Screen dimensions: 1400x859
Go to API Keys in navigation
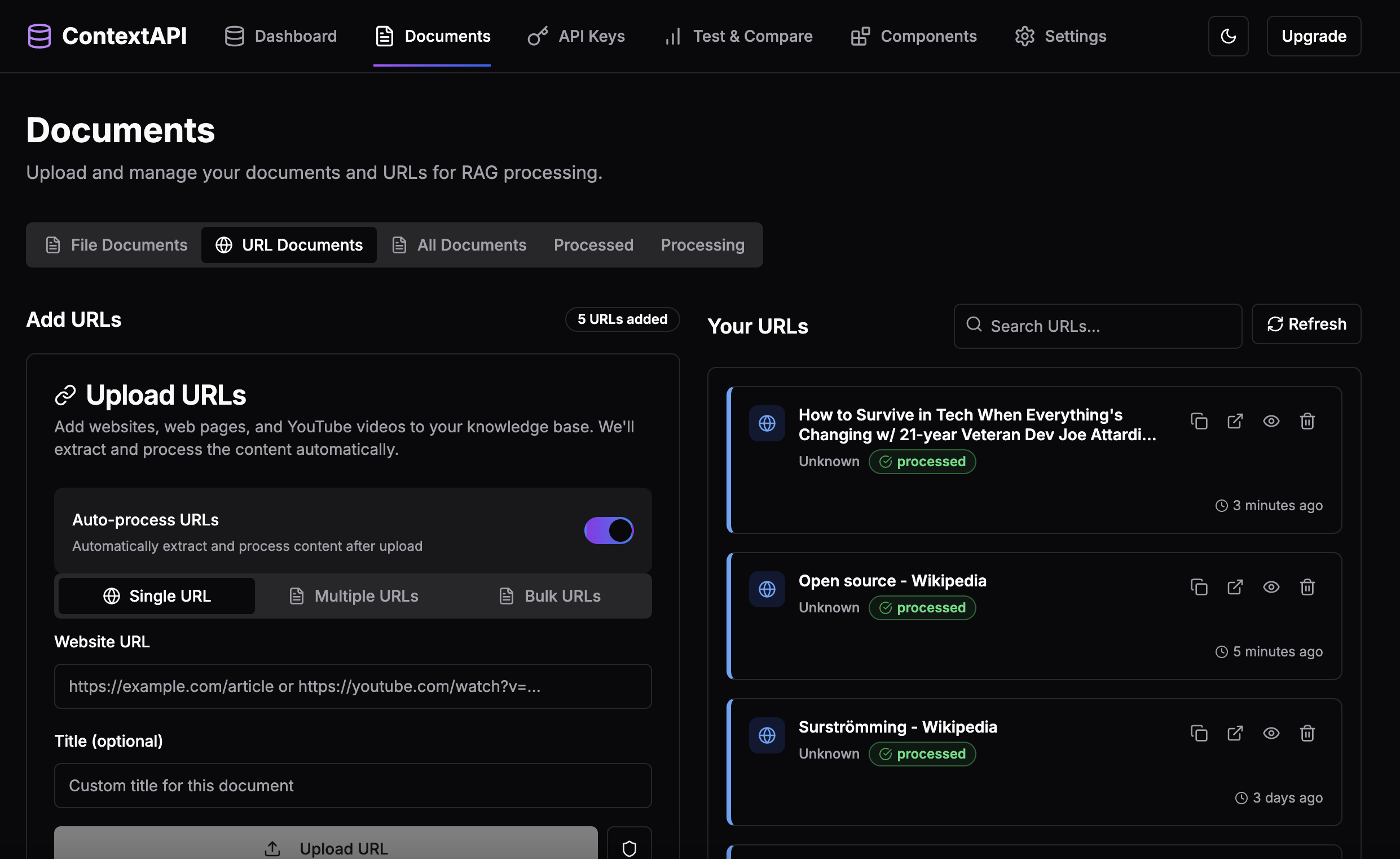(x=576, y=36)
